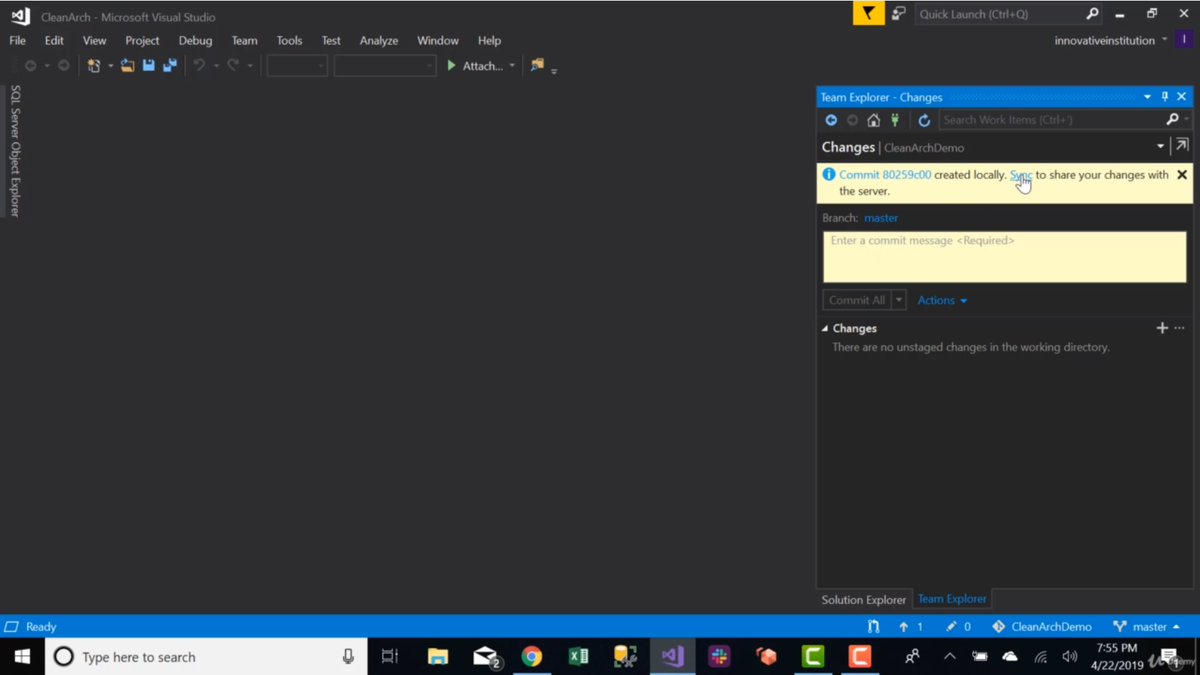Dismiss the commit created notification
The height and width of the screenshot is (675, 1200).
pos(1182,175)
